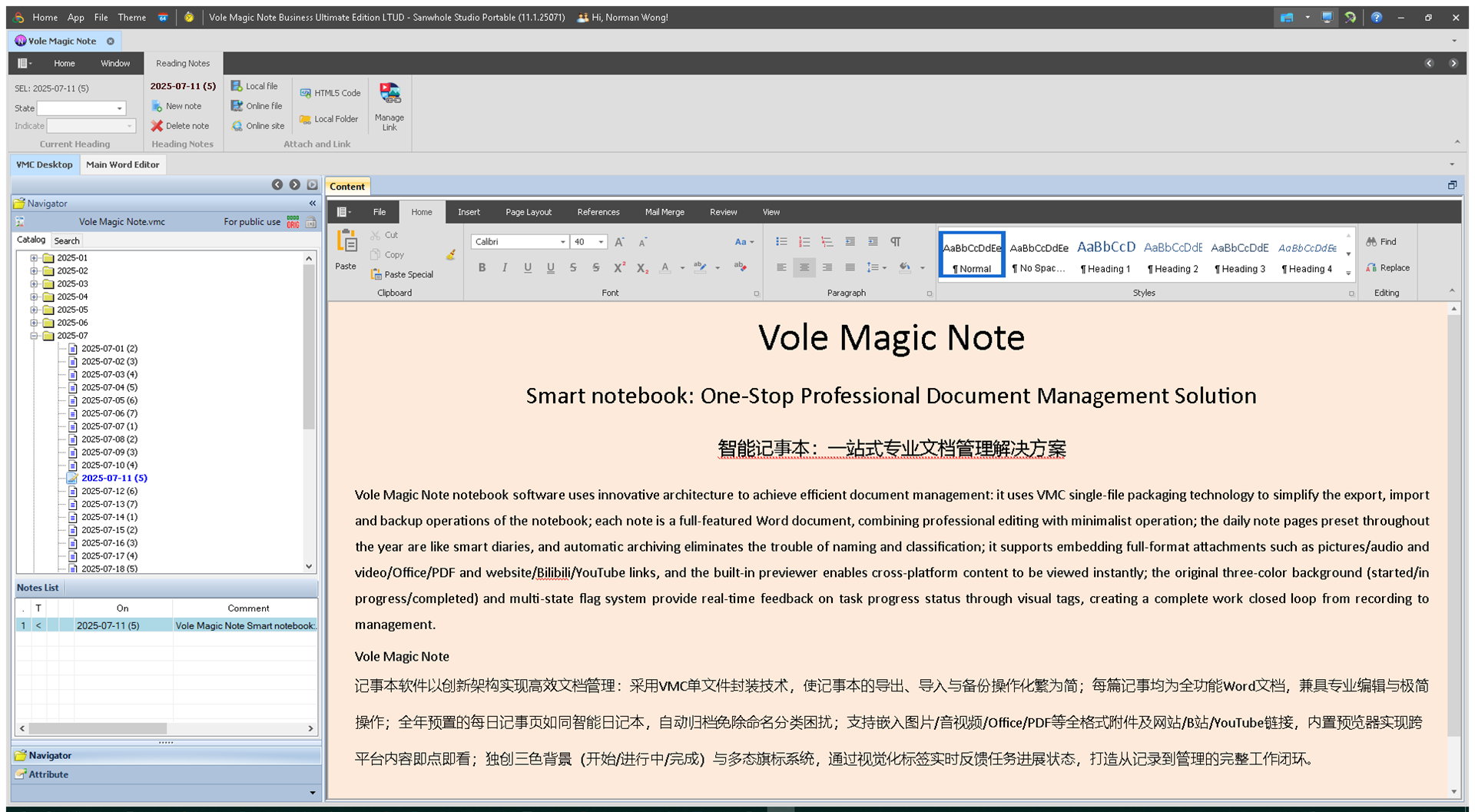Open the help question mark icon
Viewport: 1475px width, 812px height.
coord(1377,17)
